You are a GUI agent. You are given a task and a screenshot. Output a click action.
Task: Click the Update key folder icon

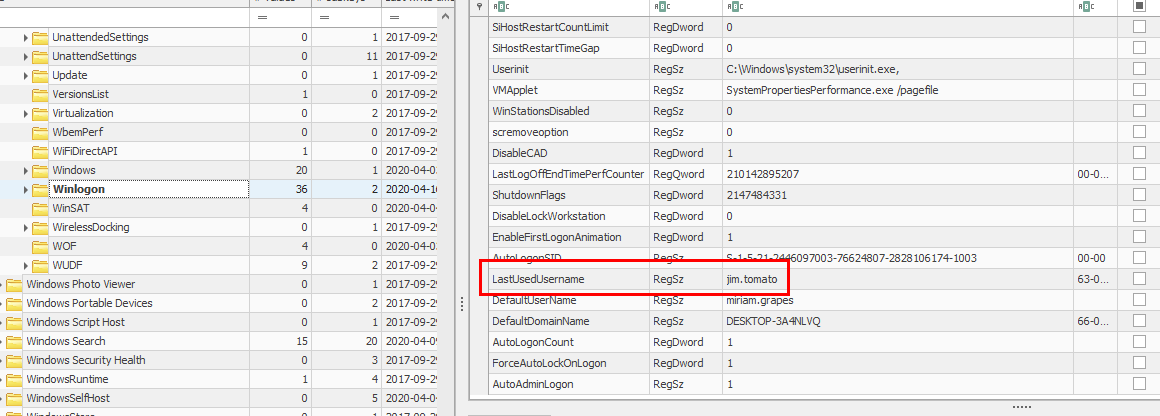point(40,76)
